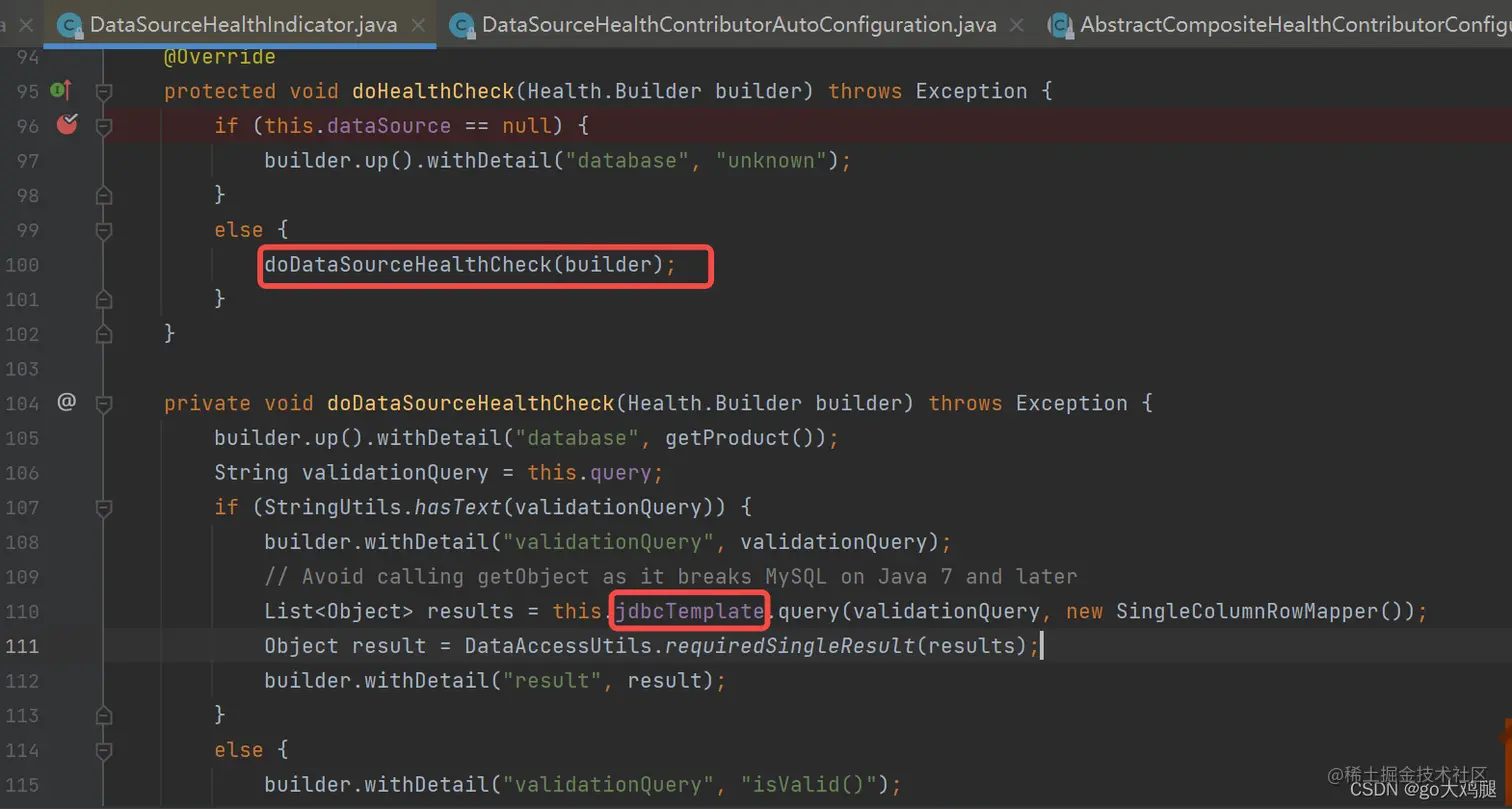1512x809 pixels.
Task: Click the doDataSourceHealthCheck(builder) call on line 100
Action: coord(464,265)
